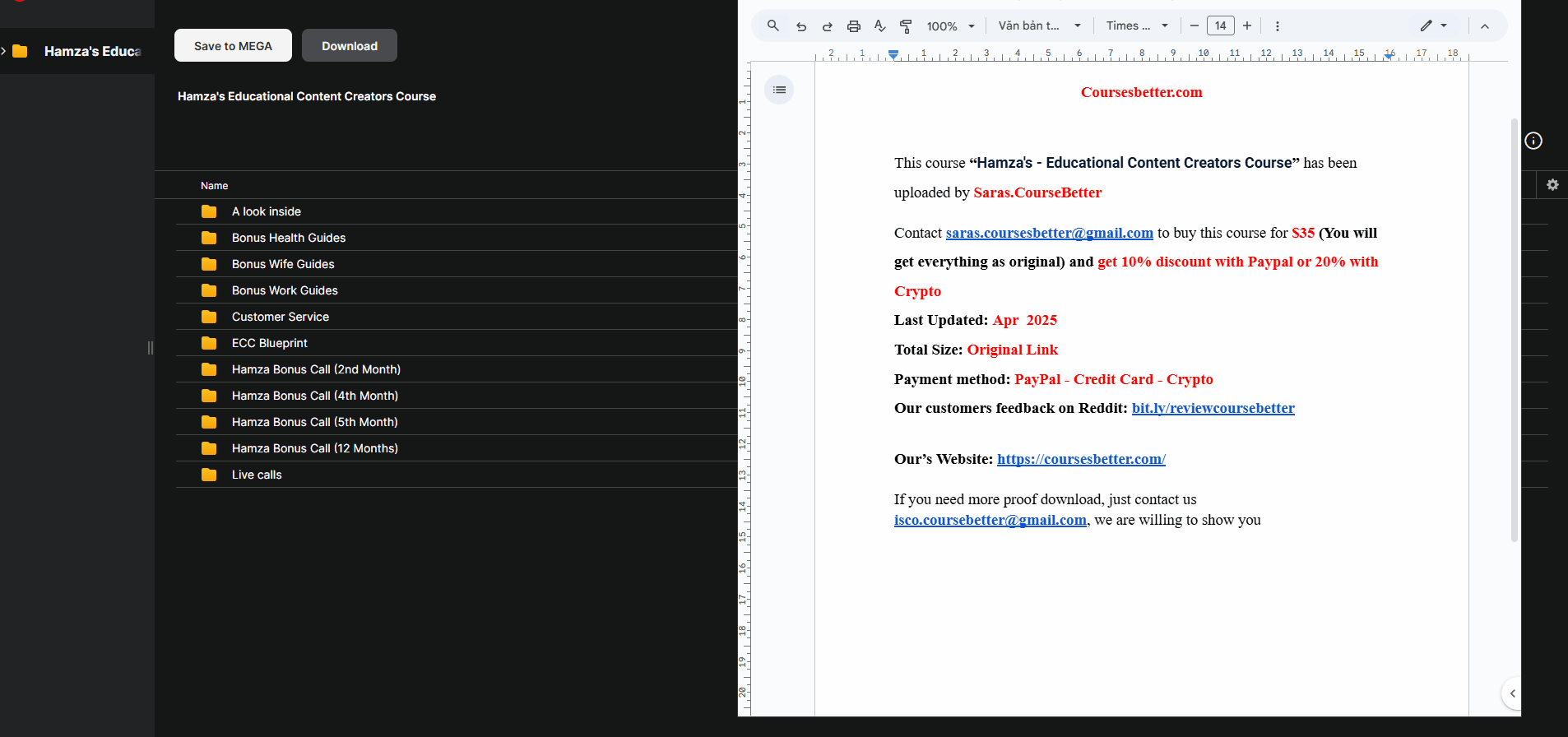Open the ECC Blueprint folder

pyautogui.click(x=457, y=343)
